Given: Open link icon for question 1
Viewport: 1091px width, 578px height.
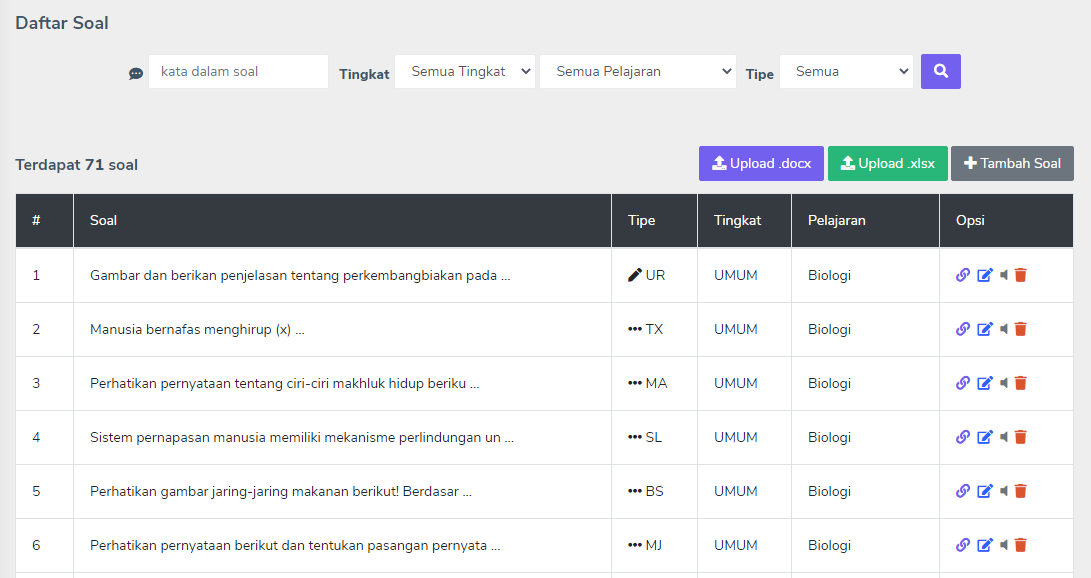Looking at the screenshot, I should click(963, 275).
